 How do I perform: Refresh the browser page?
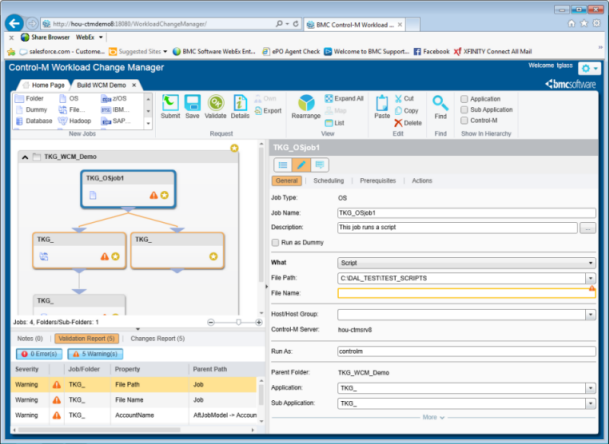(296, 24)
